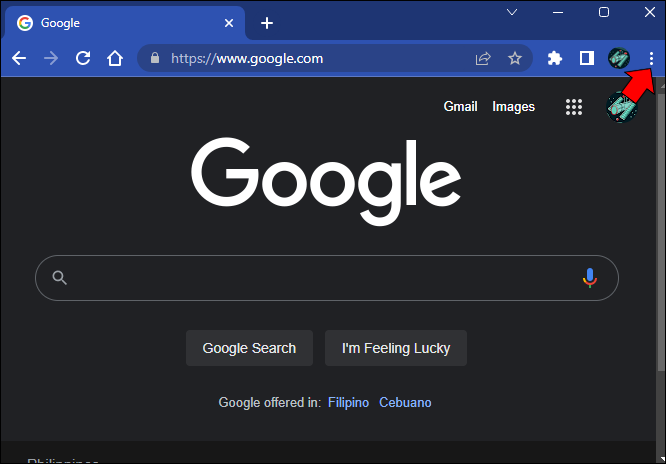Click the back navigation arrow
Screen dimensions: 666x464
pyautogui.click(x=18, y=58)
